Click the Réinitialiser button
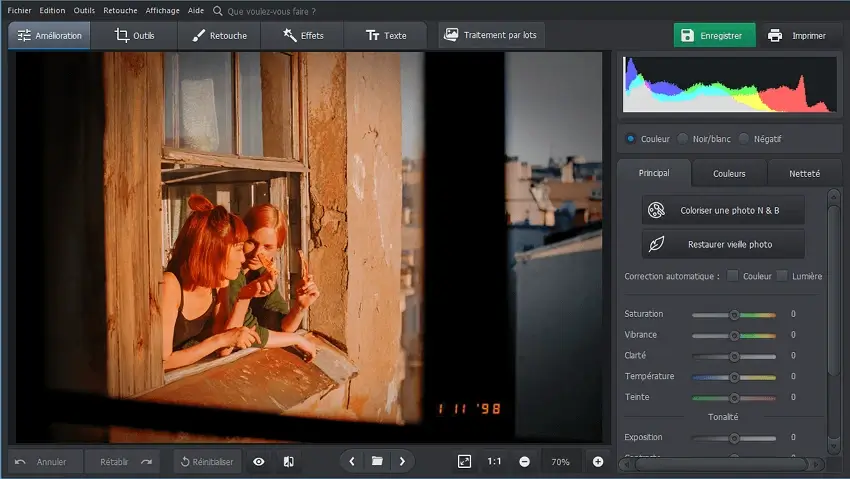This screenshot has width=850, height=479. pyautogui.click(x=207, y=462)
